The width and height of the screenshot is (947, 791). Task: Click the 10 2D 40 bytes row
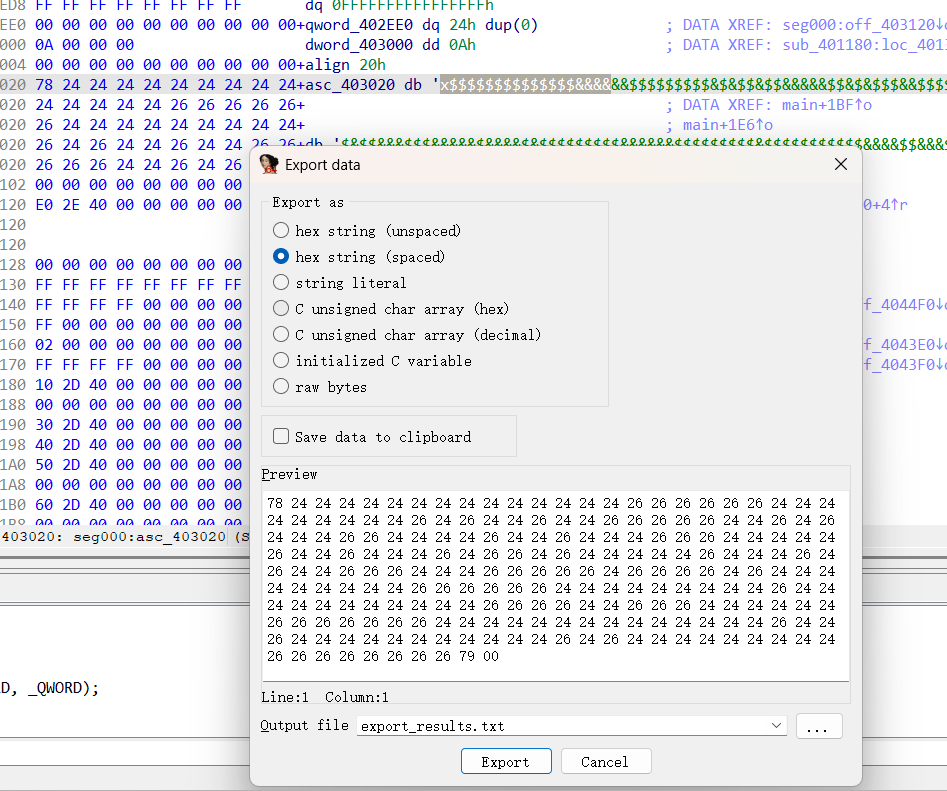(x=138, y=385)
